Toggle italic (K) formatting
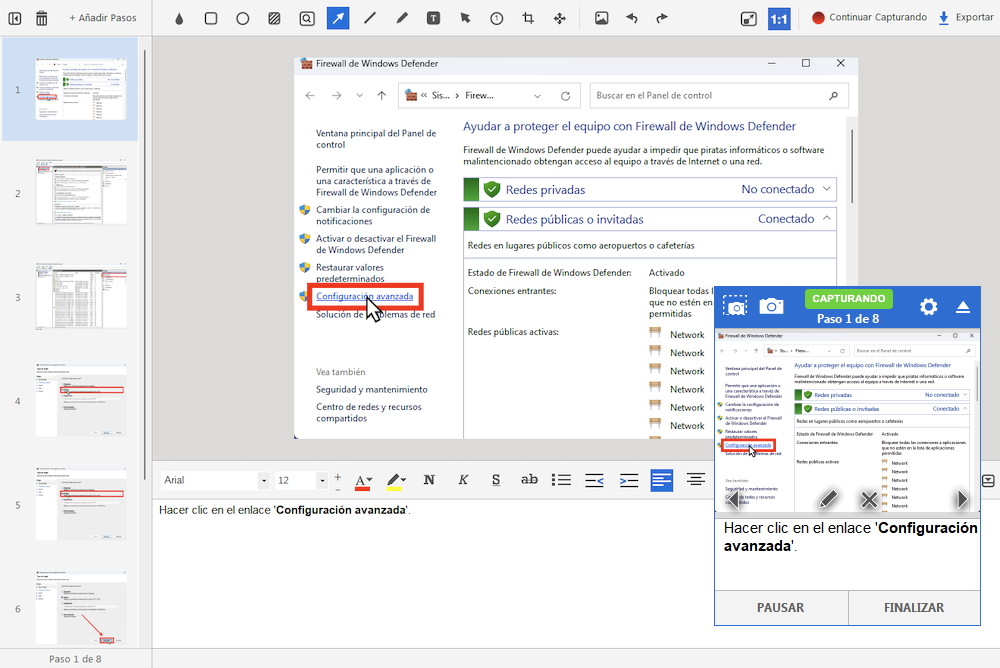Viewport: 1000px width, 668px height. (x=463, y=480)
